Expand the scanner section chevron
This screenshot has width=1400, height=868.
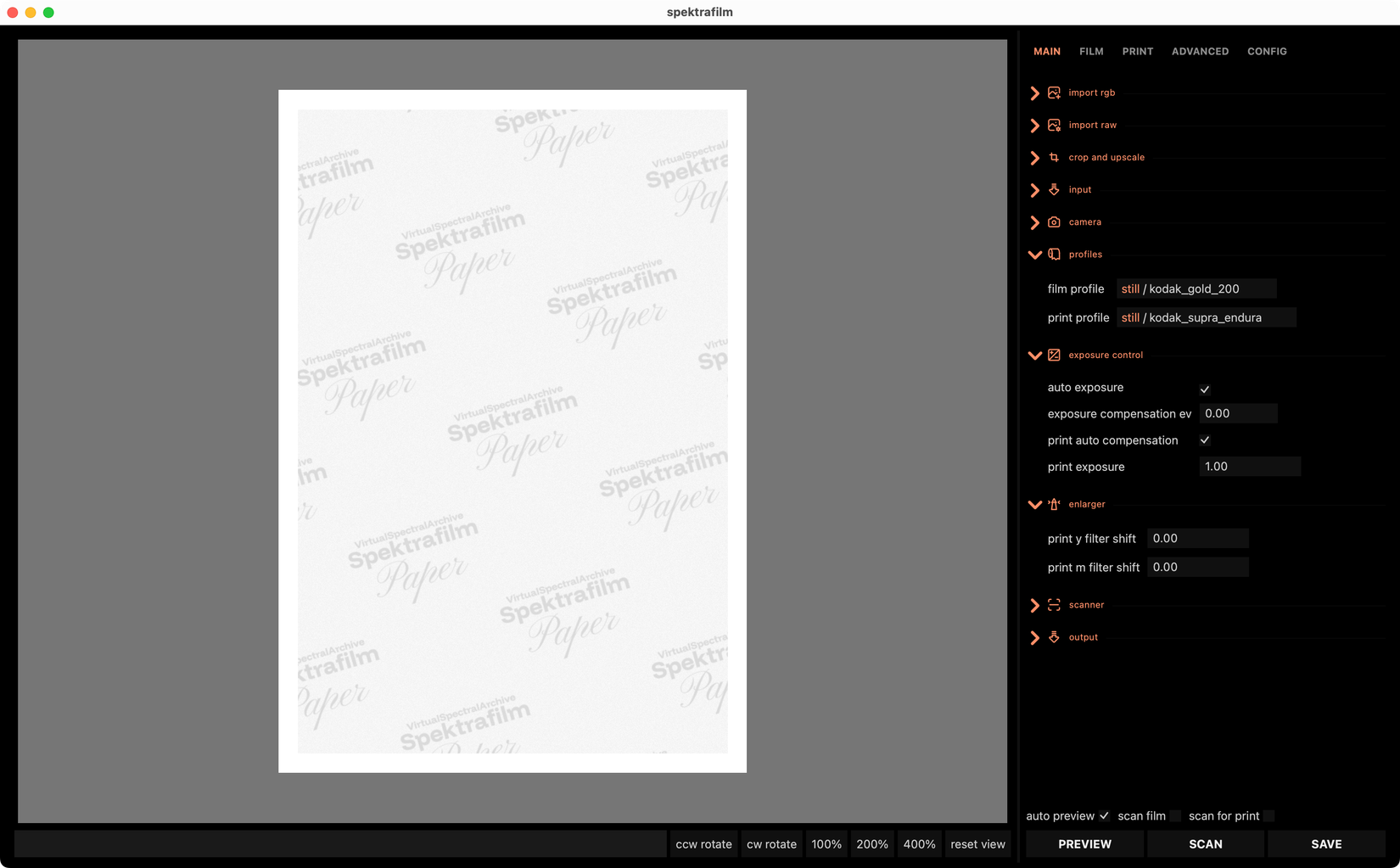coord(1034,606)
